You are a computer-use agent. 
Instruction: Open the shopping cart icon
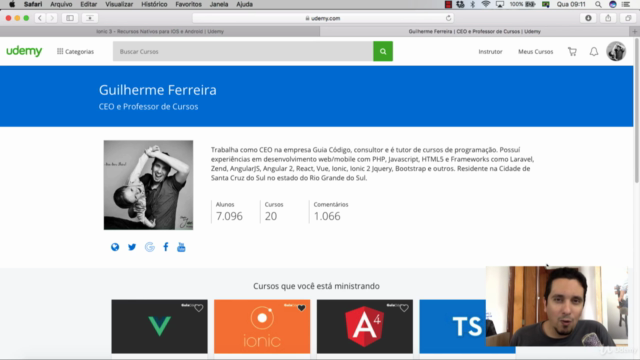572,51
